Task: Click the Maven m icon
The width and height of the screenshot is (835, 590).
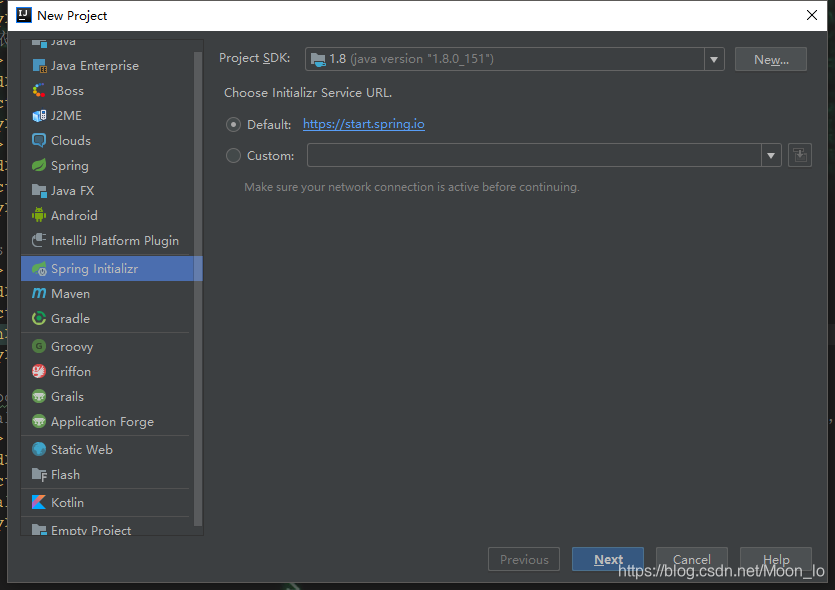Action: tap(39, 293)
